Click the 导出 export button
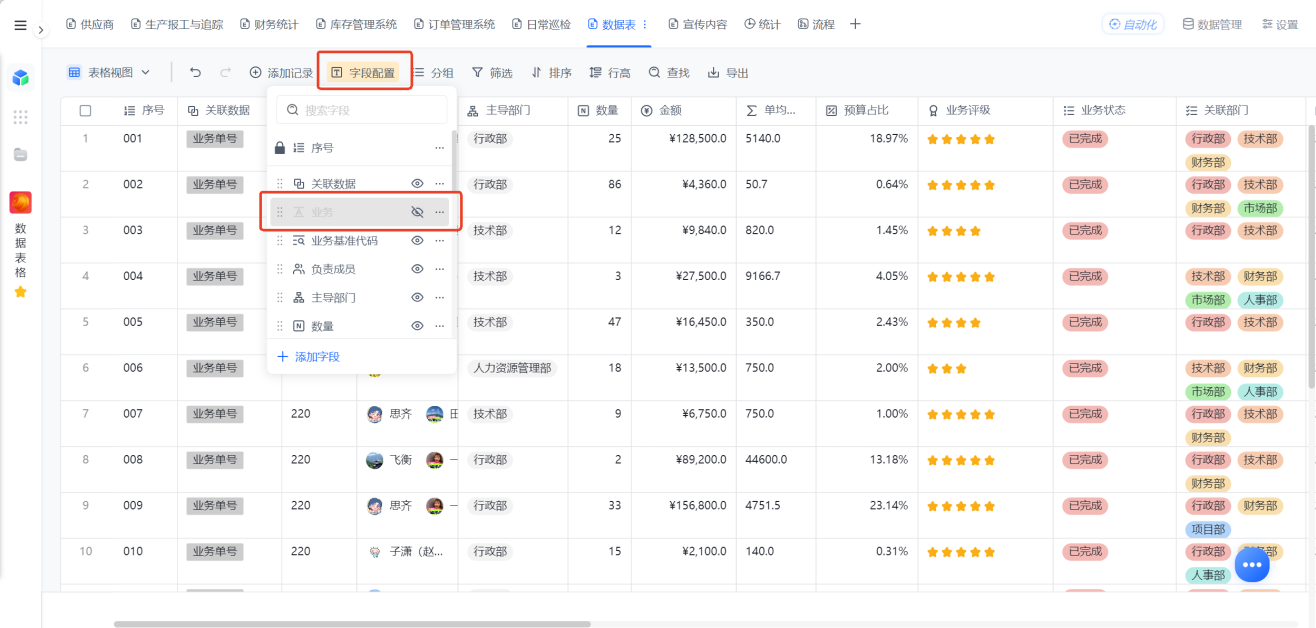Screen dimensions: 1316x628 point(728,72)
